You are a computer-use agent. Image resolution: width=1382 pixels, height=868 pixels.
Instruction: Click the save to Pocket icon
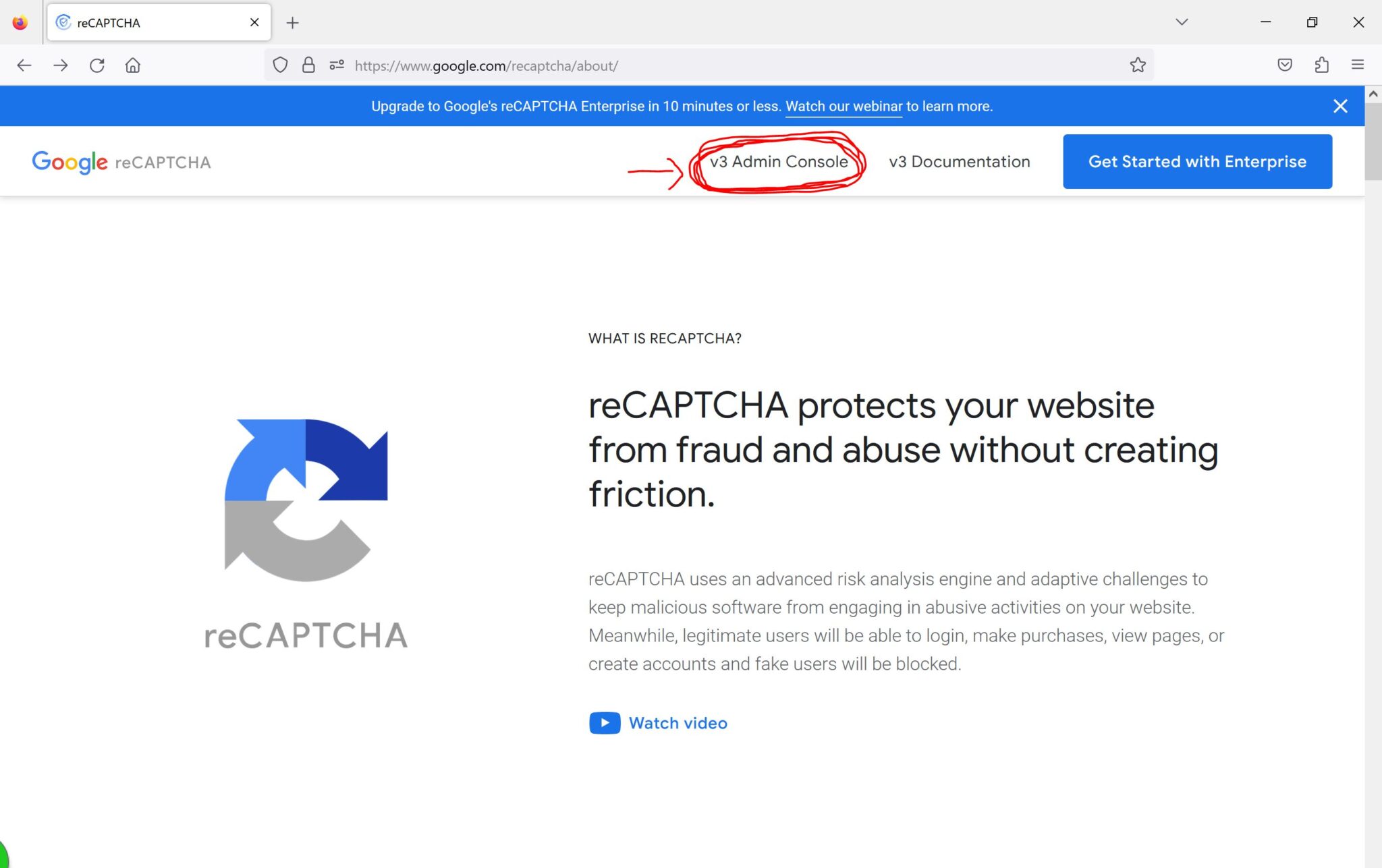point(1285,65)
